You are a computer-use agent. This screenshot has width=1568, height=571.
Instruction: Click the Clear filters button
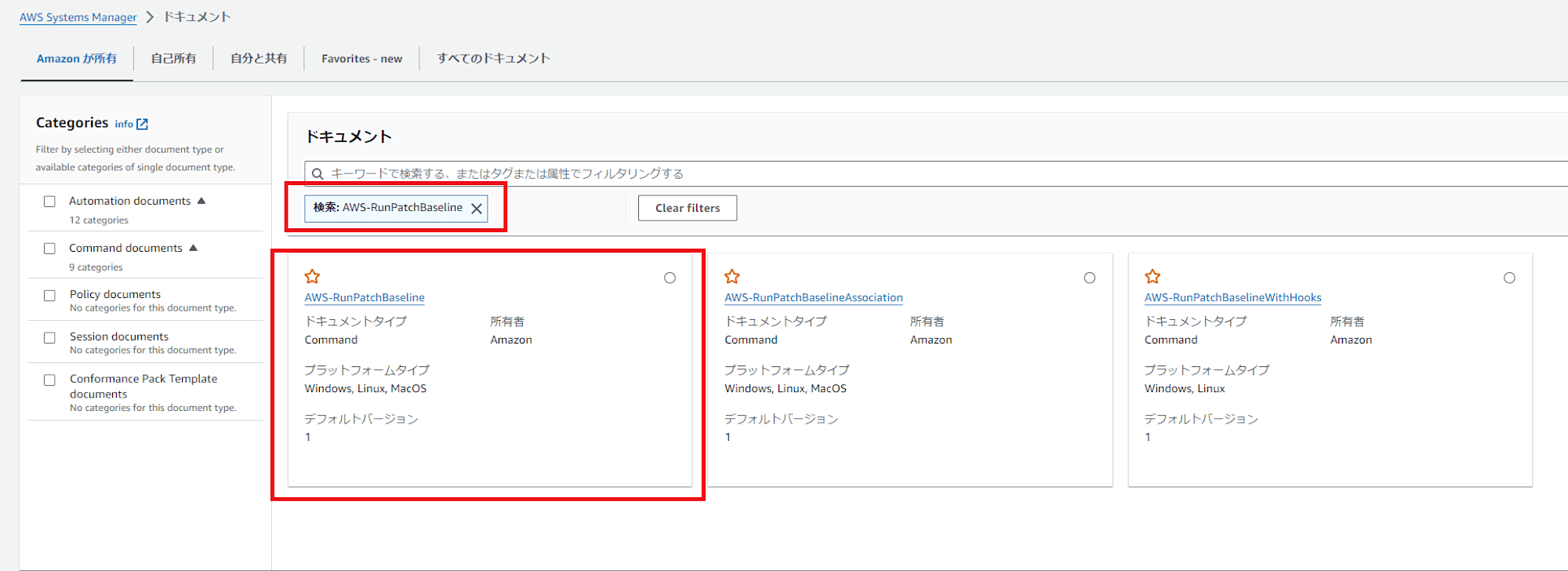(688, 208)
